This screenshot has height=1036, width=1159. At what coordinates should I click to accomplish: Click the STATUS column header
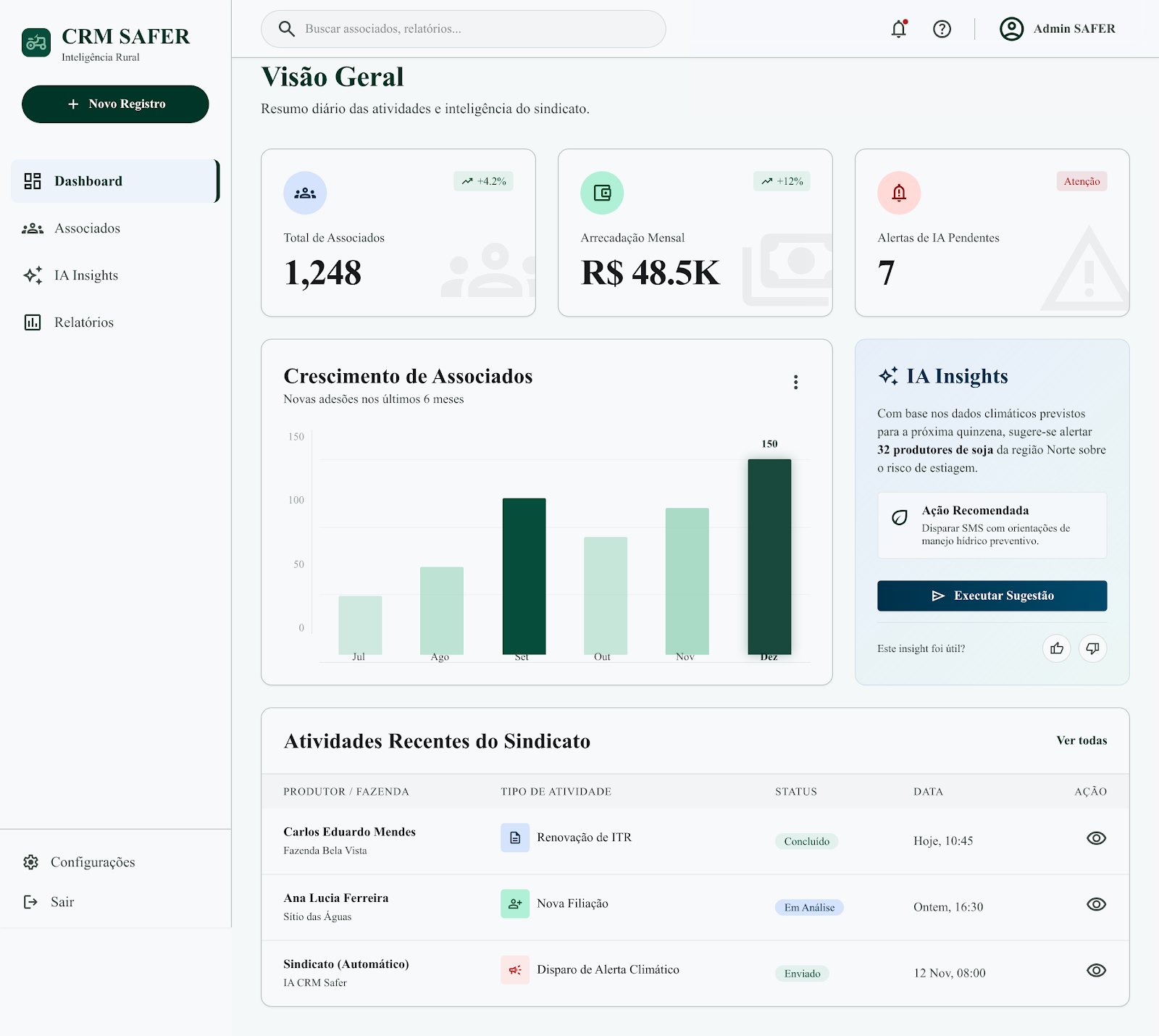coord(796,791)
